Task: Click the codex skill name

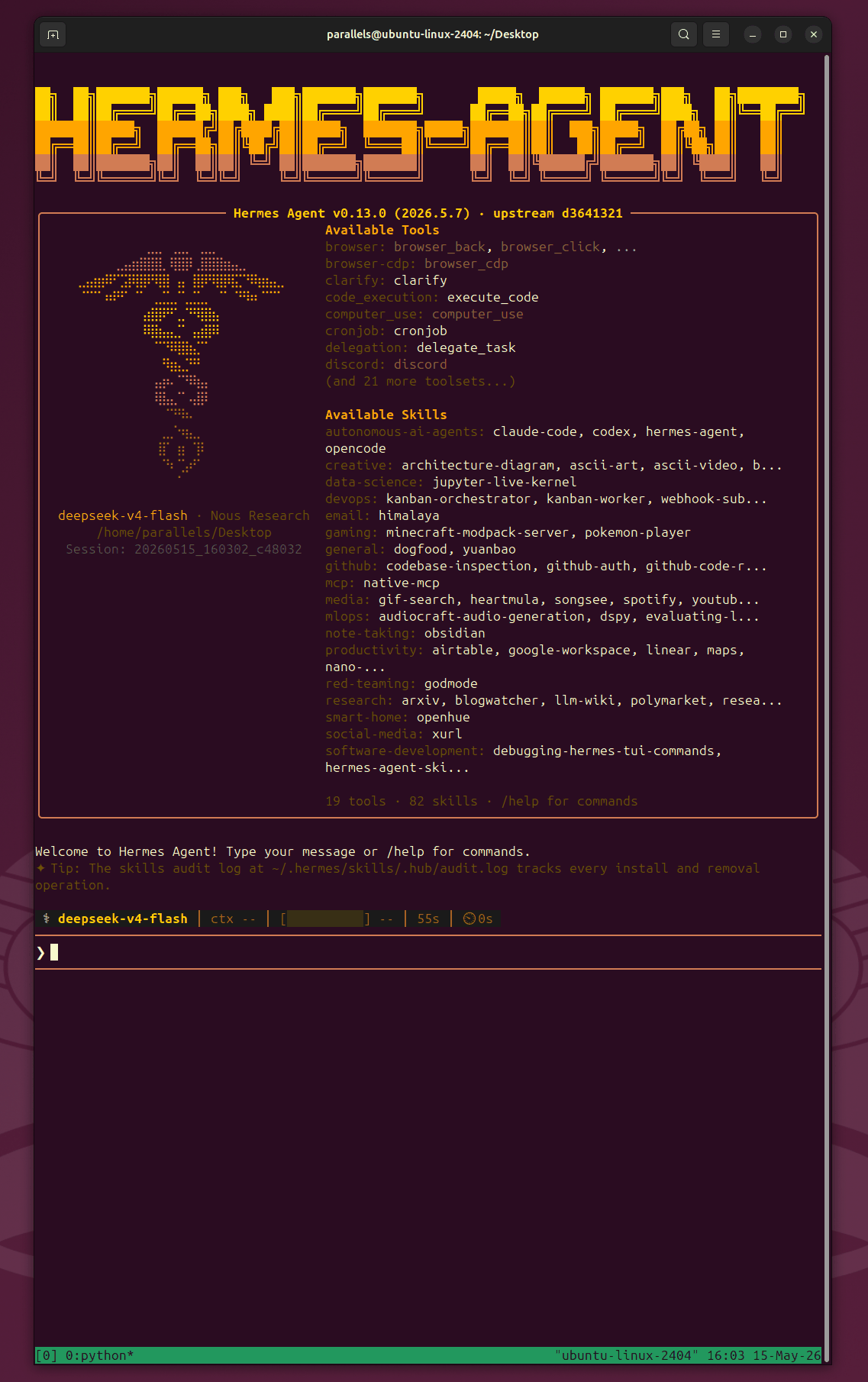Action: pos(611,431)
